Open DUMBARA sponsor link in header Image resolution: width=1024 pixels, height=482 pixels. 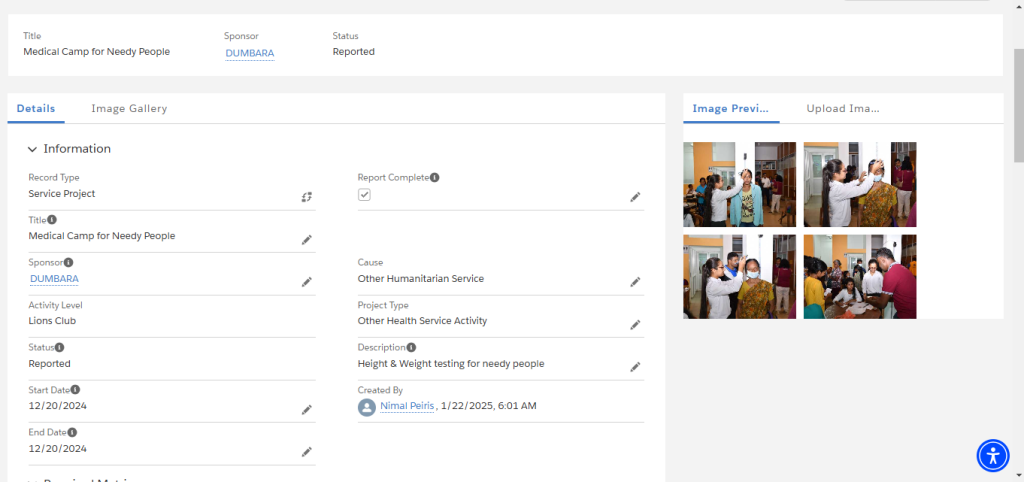click(x=249, y=53)
